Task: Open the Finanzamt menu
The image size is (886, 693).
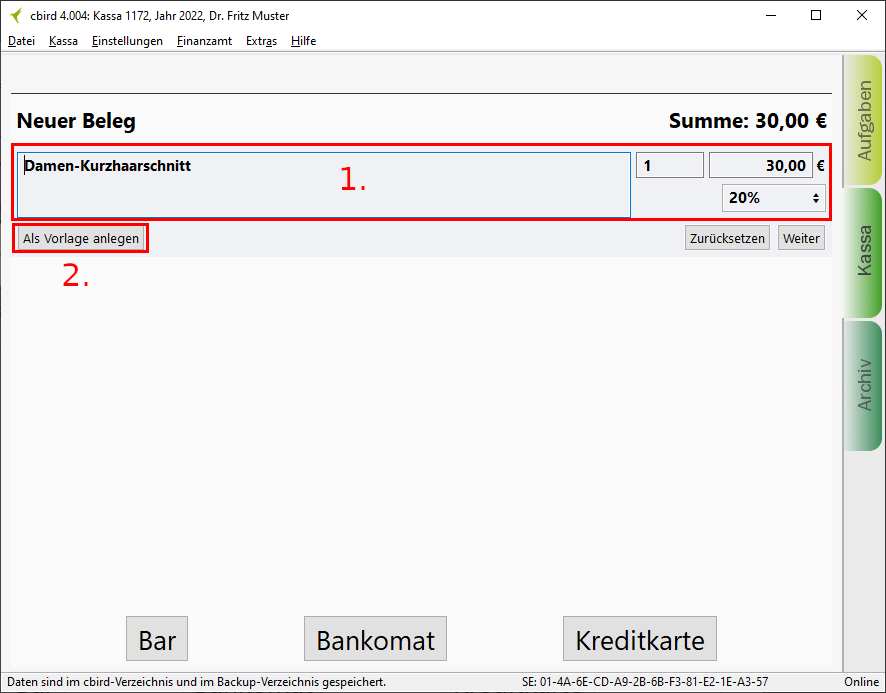Action: [204, 41]
